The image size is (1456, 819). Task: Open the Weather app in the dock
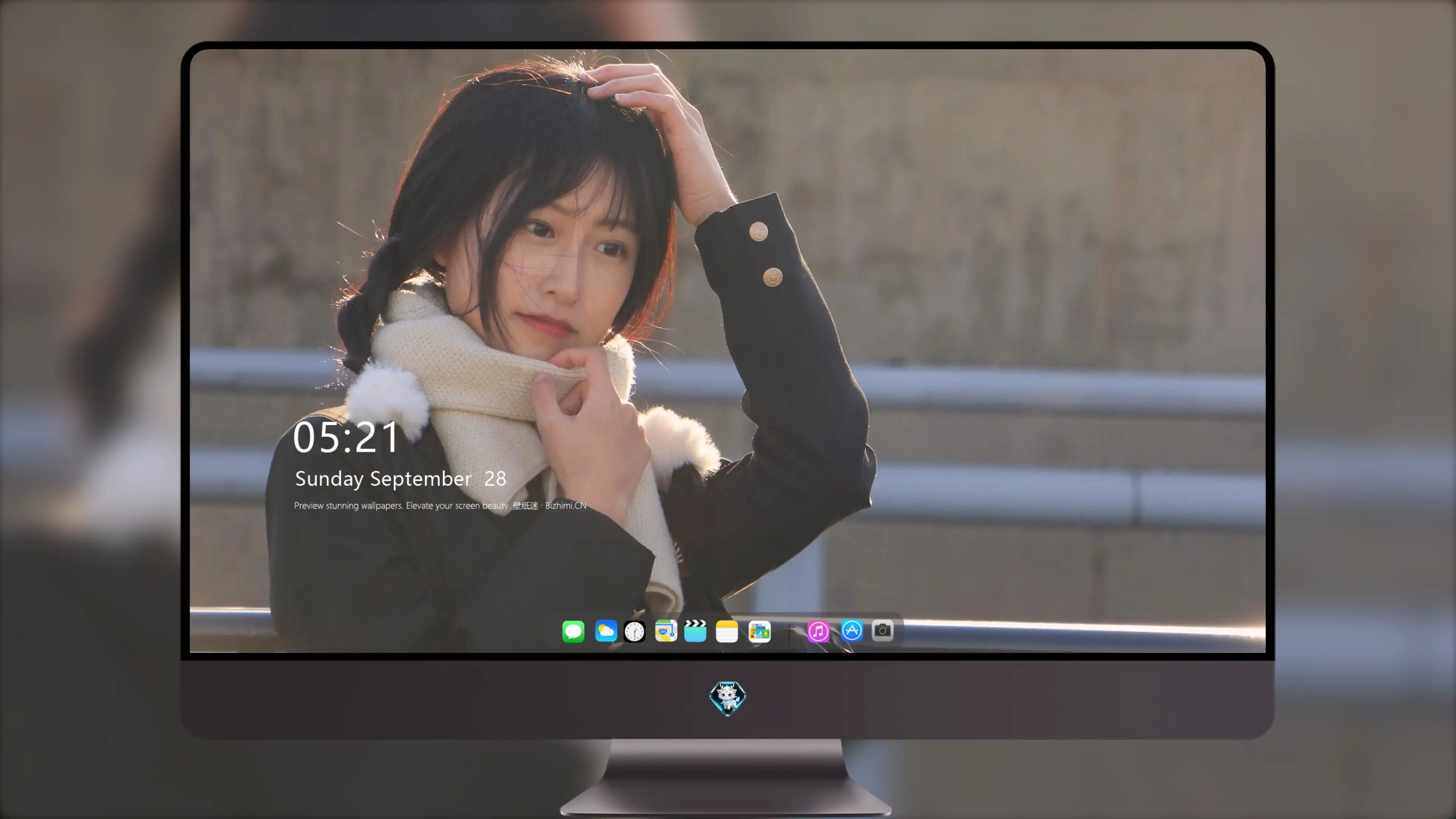[606, 631]
